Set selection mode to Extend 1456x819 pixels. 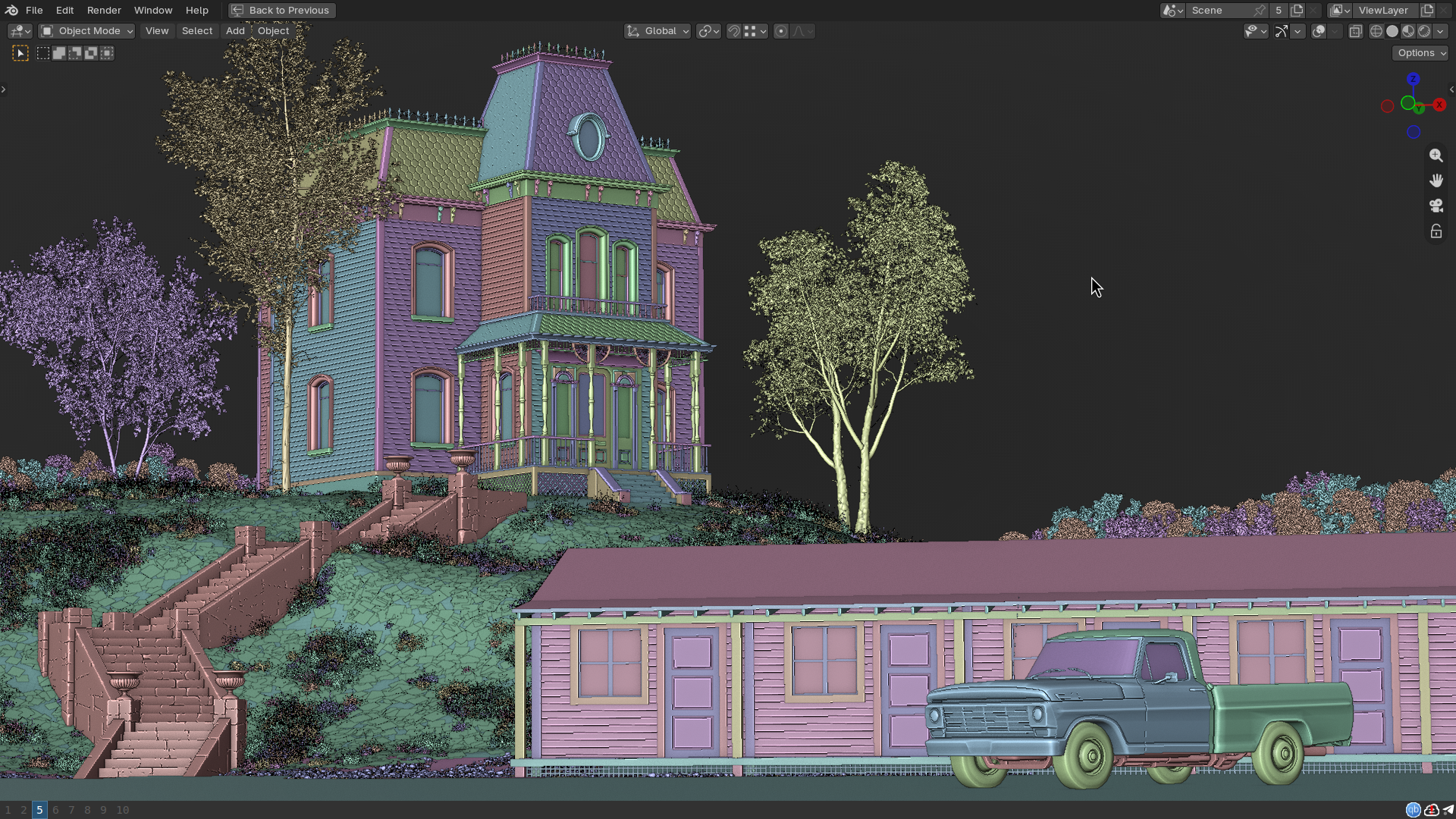pyautogui.click(x=59, y=53)
